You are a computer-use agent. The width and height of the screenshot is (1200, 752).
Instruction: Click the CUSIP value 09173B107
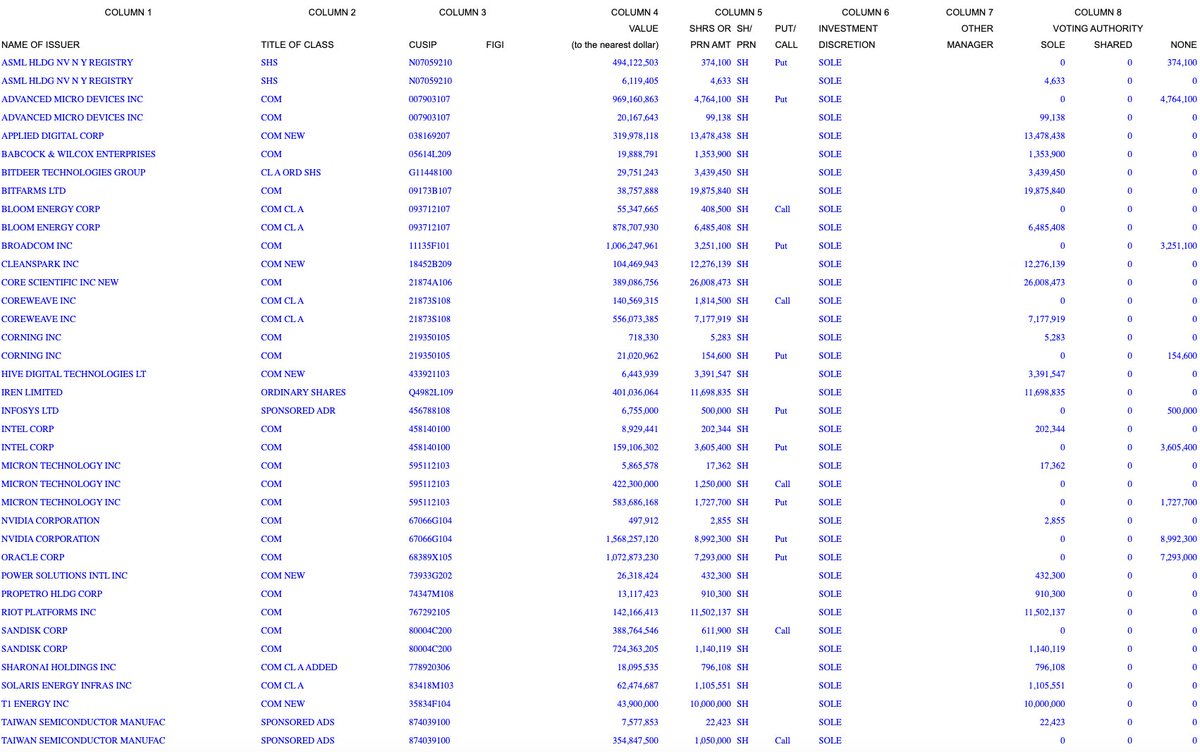point(430,190)
